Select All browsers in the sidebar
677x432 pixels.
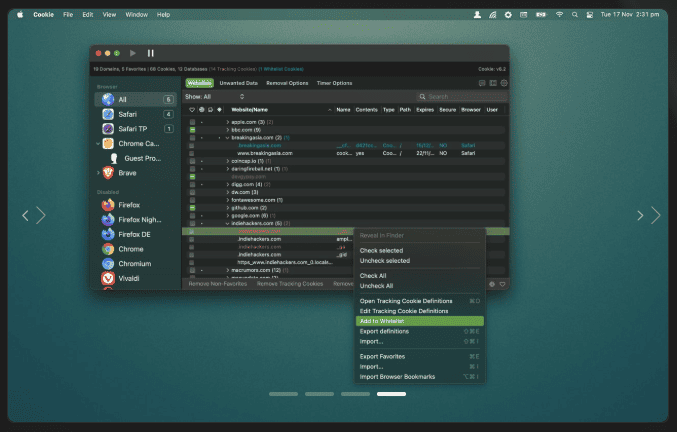pos(136,100)
